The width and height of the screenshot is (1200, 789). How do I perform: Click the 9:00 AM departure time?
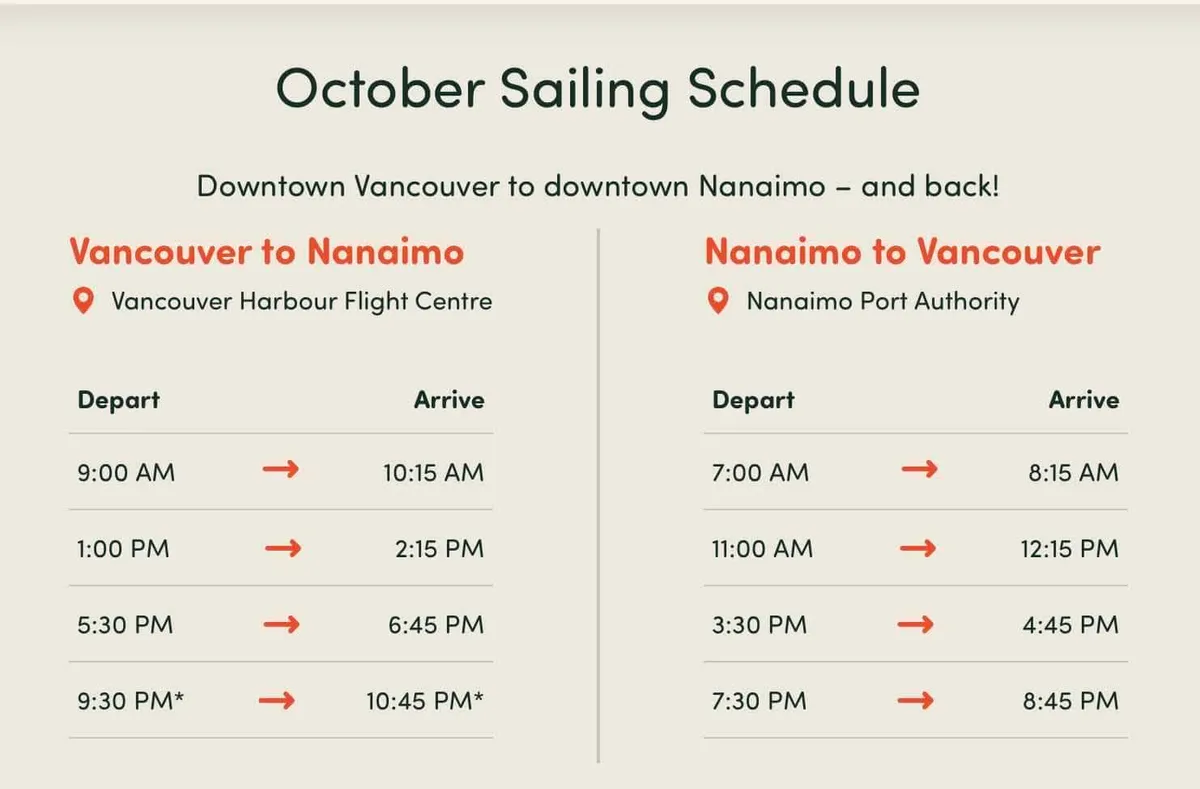click(126, 472)
